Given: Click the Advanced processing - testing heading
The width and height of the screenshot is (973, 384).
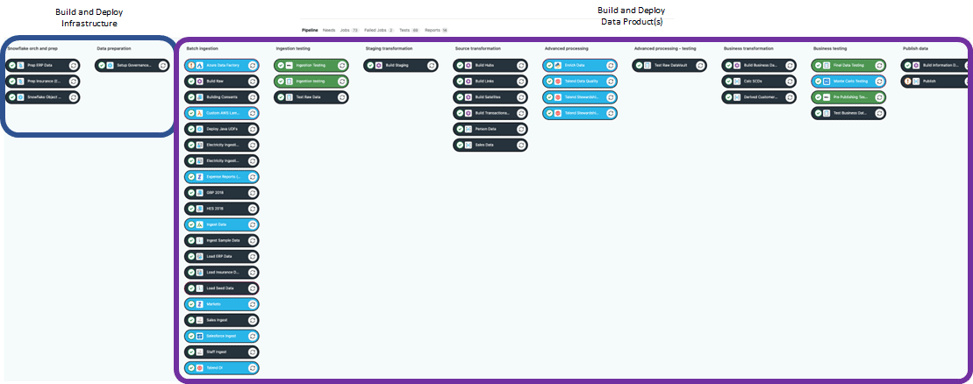Looking at the screenshot, I should [665, 48].
